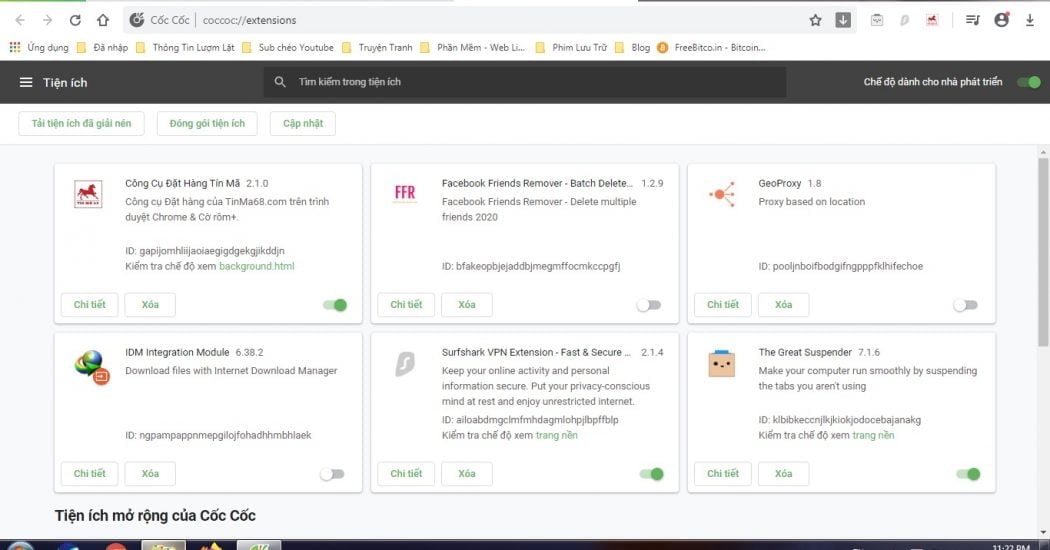Click the Cập nhật button

pos(303,123)
